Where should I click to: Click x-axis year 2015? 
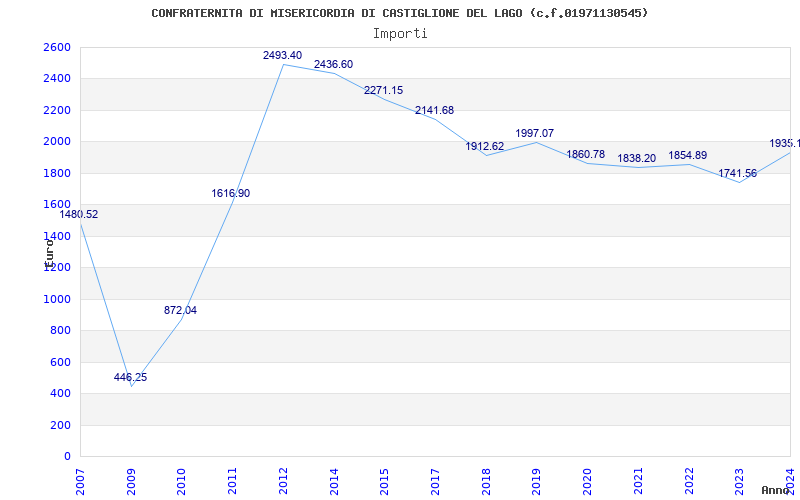tap(384, 483)
